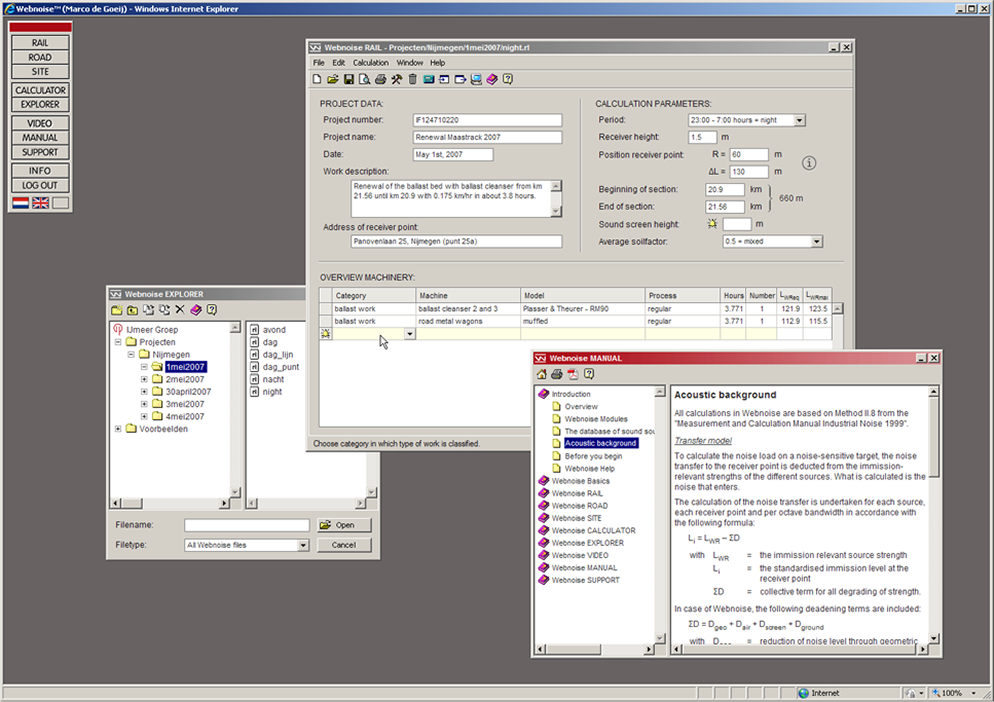Click PDF icon in Webnoise MANUAL
This screenshot has height=702, width=994.
[x=573, y=374]
